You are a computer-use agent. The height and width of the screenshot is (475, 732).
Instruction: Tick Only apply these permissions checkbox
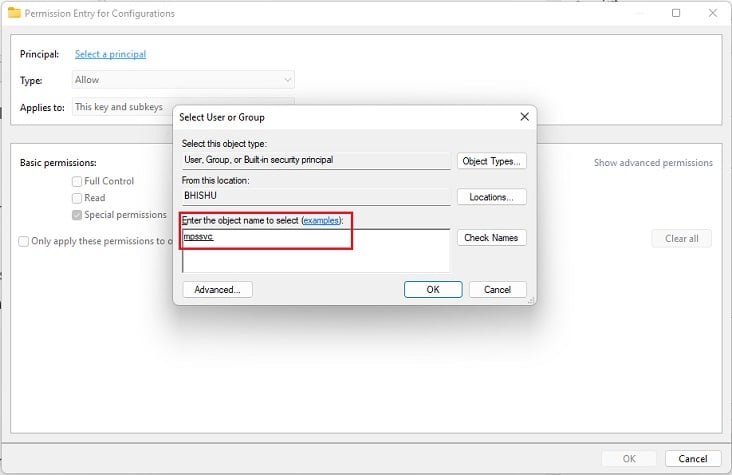[23, 241]
